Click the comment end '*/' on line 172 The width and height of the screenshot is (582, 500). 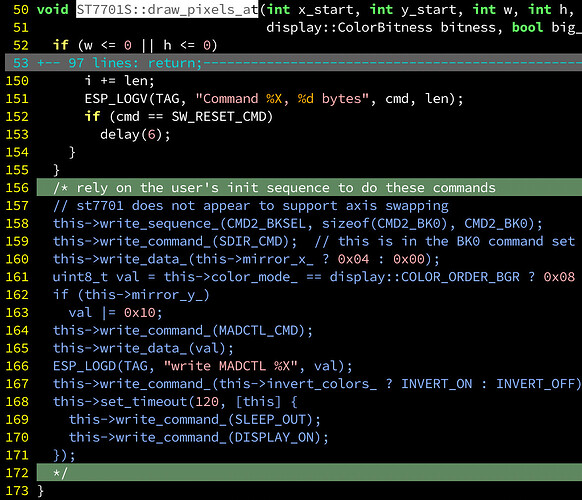coord(60,473)
